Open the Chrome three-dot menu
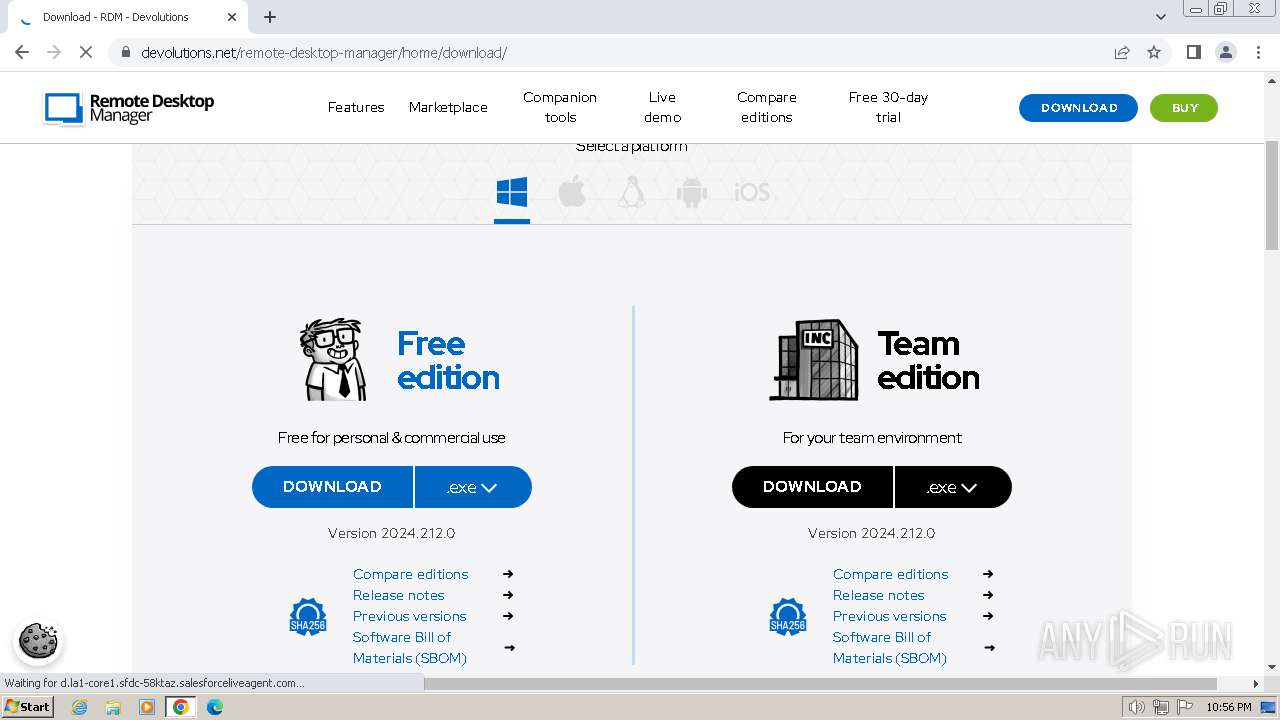 coord(1258,52)
